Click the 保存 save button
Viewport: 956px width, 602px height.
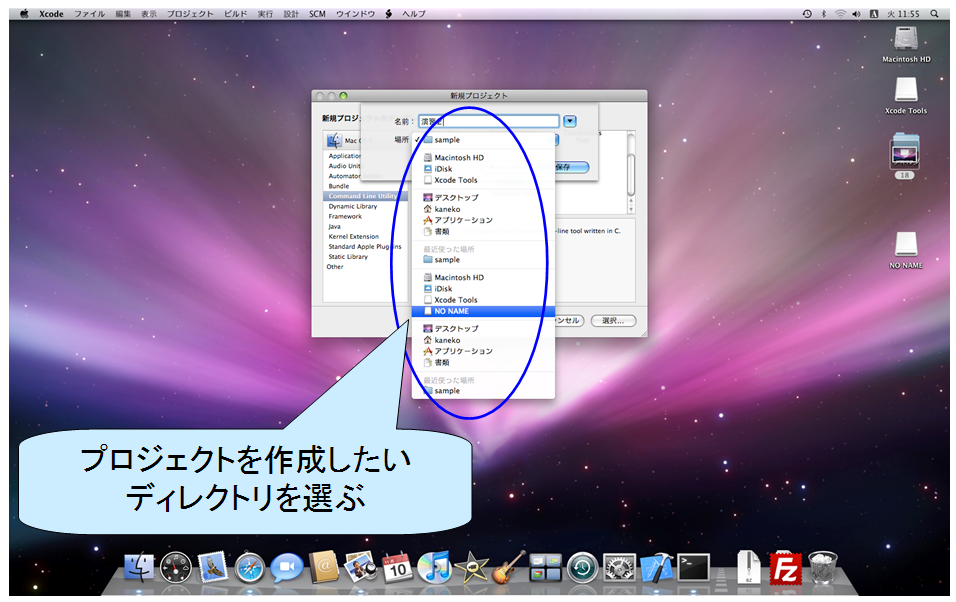click(x=569, y=167)
